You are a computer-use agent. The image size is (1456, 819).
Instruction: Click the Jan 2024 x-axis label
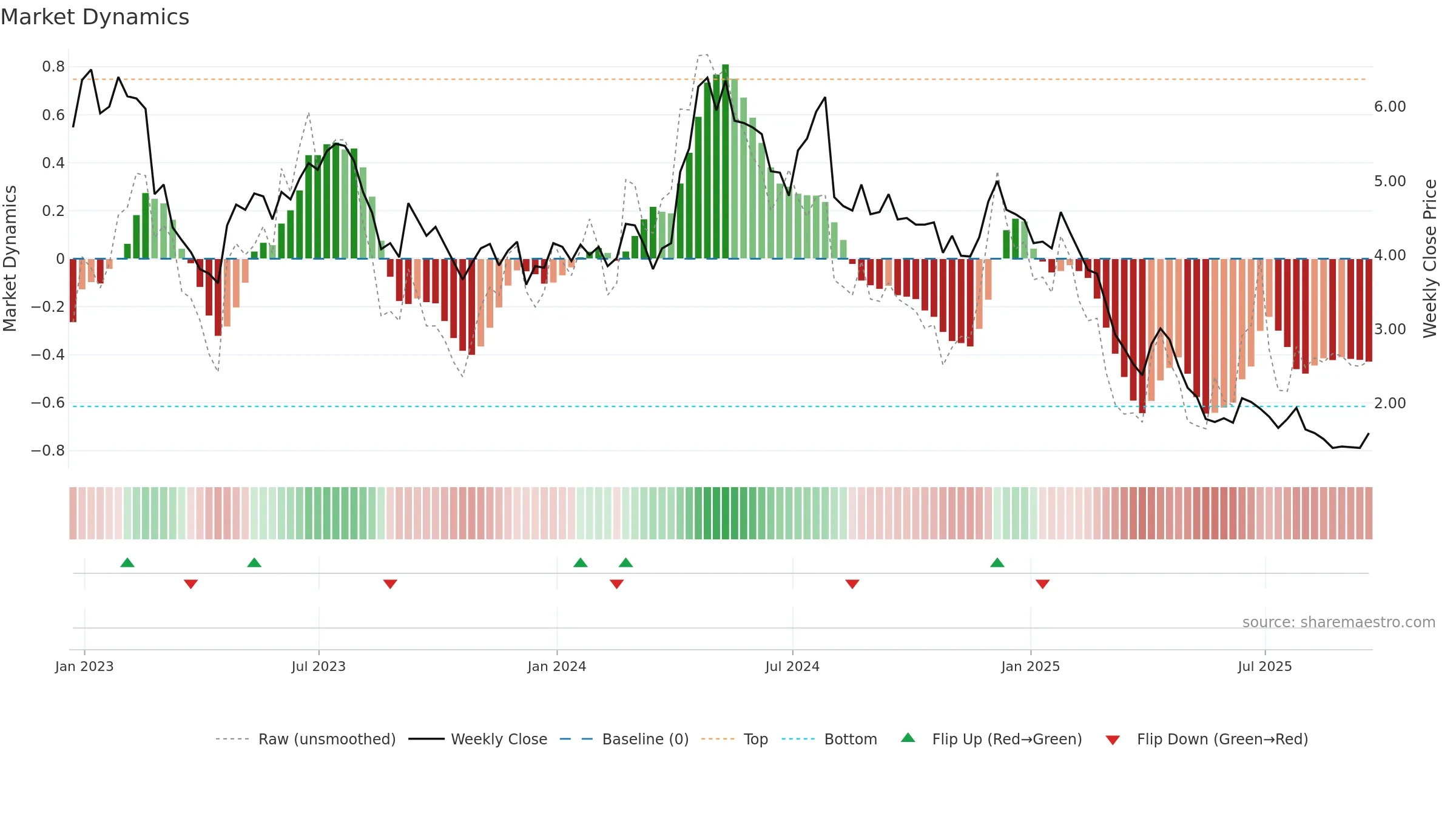pos(557,667)
